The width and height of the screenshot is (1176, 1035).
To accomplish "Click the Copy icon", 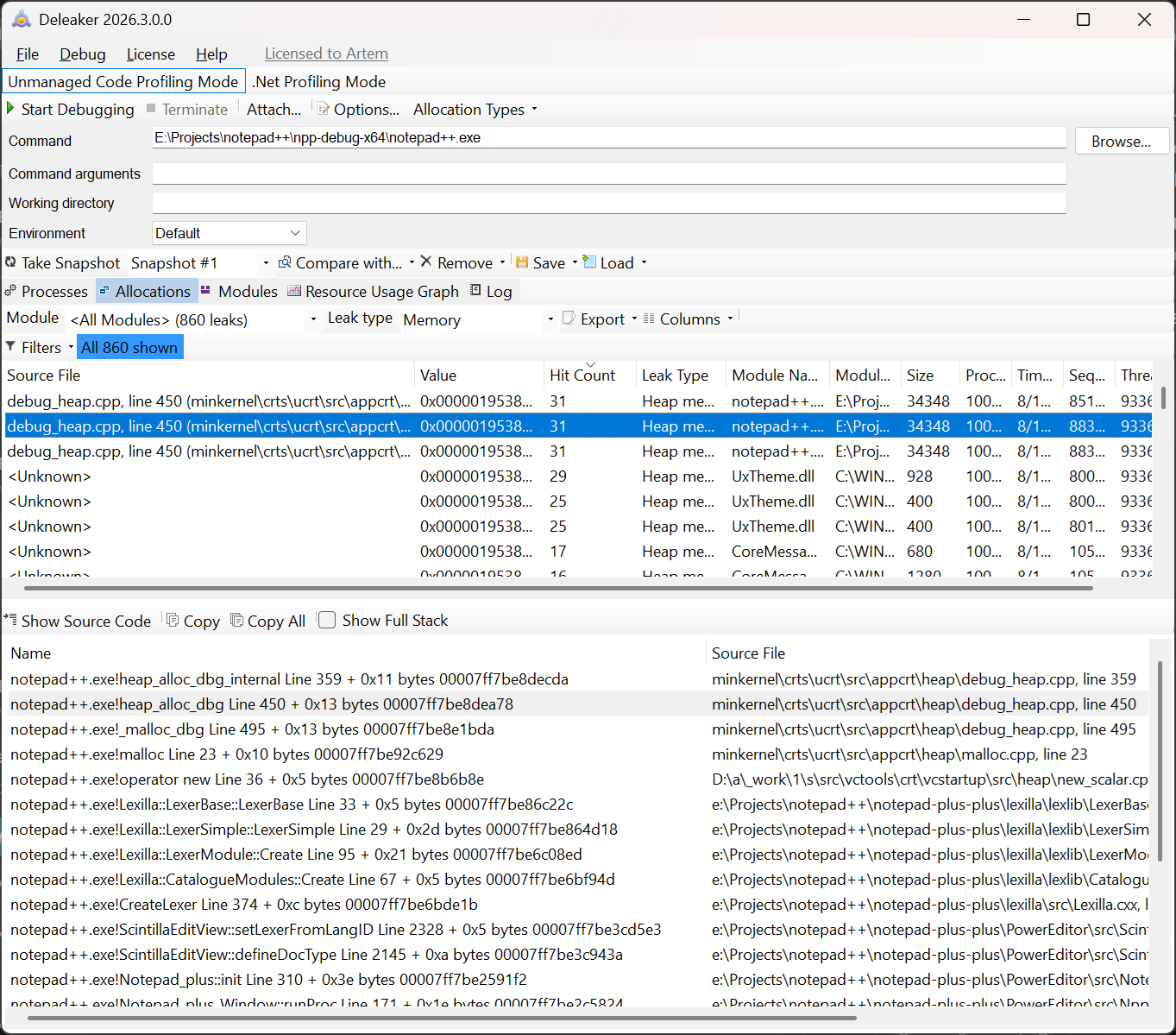I will [173, 620].
